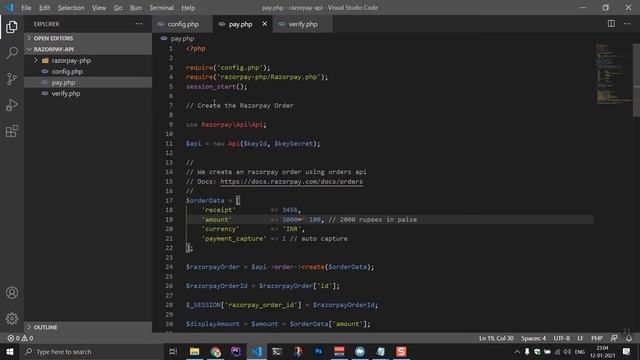Image resolution: width=640 pixels, height=360 pixels.
Task: Open the Run and Debug view
Action: pos(12,105)
